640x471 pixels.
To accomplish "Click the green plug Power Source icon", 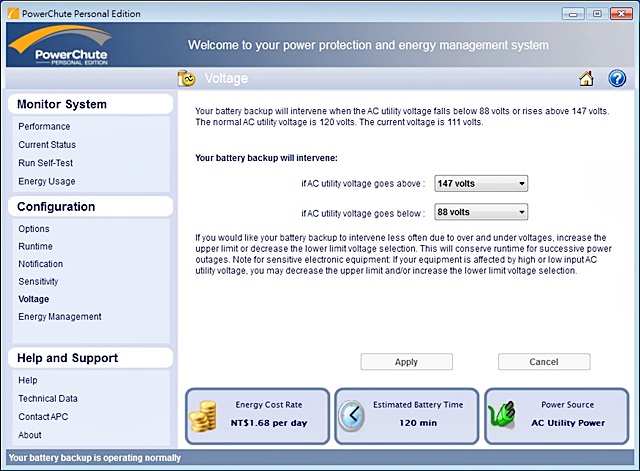I will [x=502, y=415].
